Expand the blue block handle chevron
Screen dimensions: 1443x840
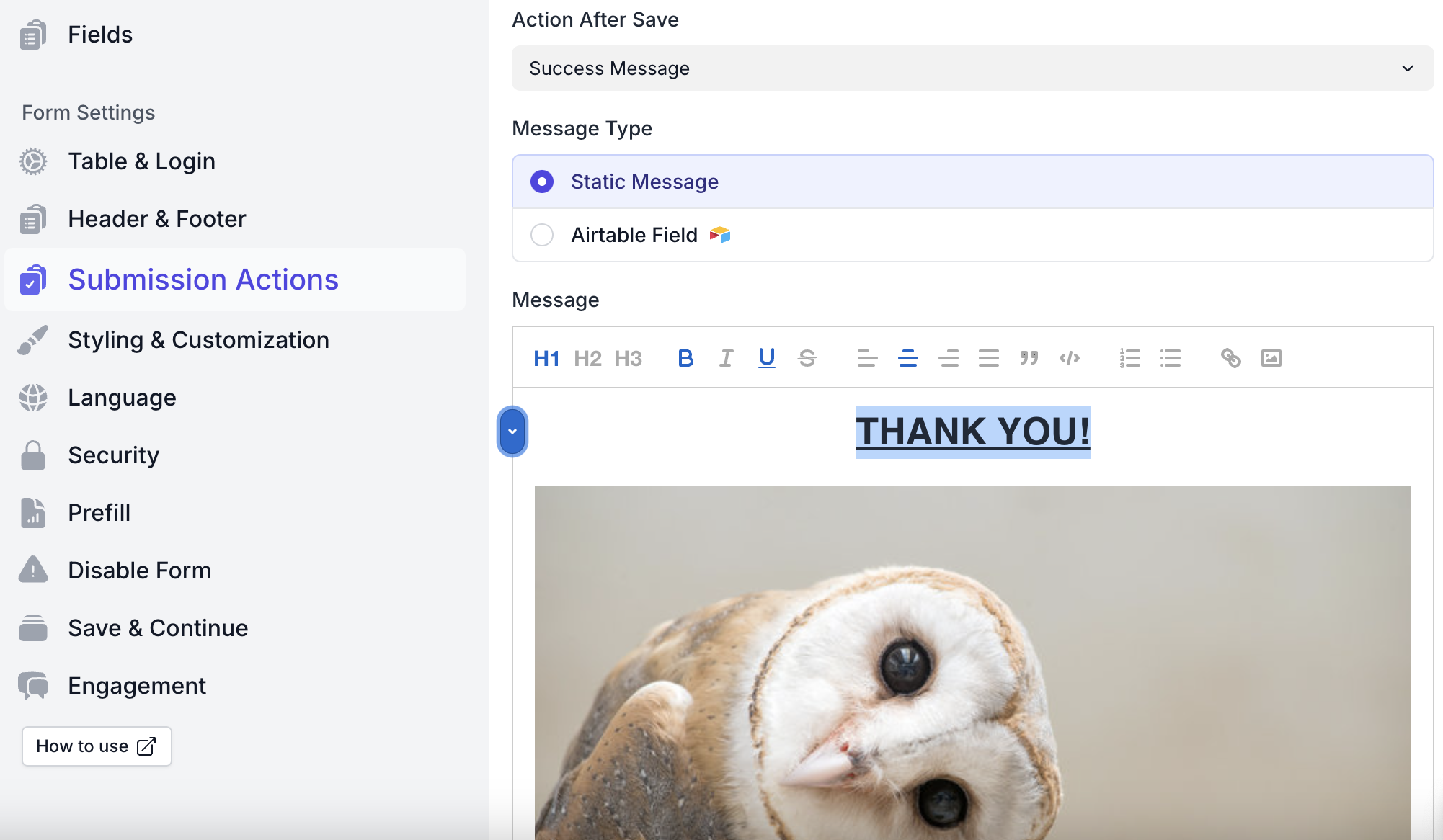pyautogui.click(x=512, y=432)
